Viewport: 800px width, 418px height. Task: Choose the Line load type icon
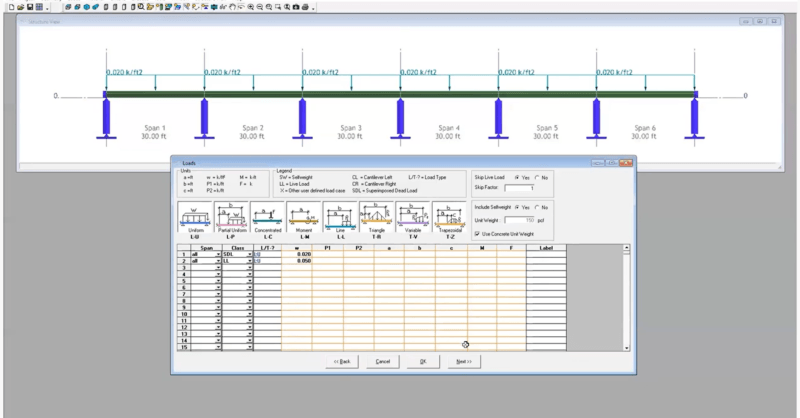pos(341,218)
